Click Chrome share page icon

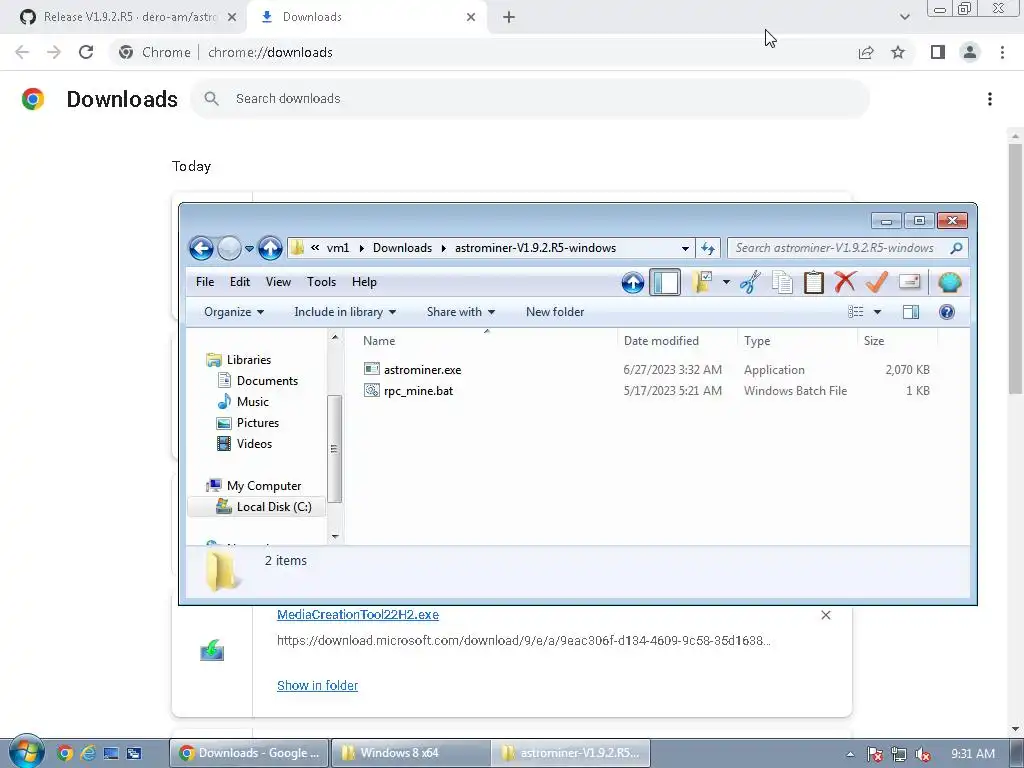(866, 52)
